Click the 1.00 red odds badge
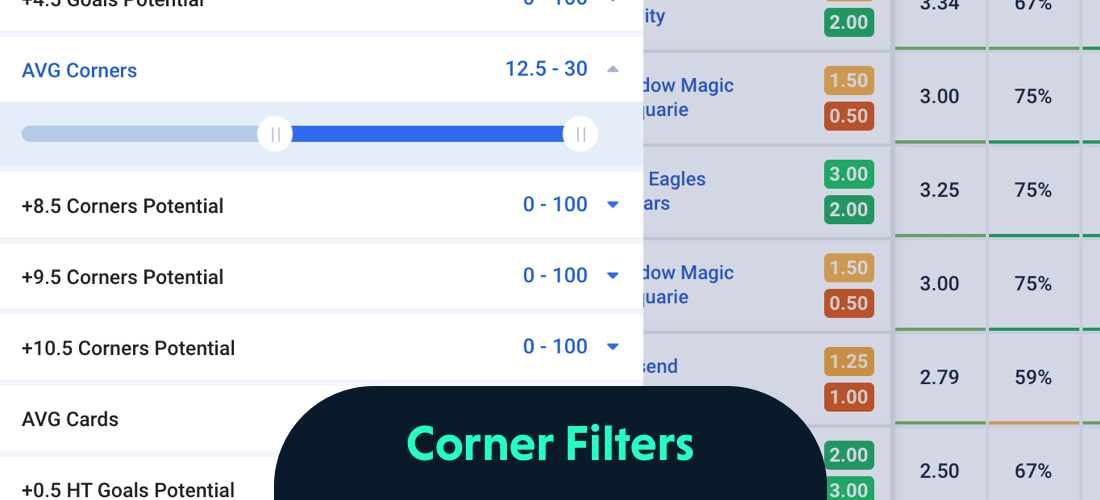Viewport: 1100px width, 500px height. click(x=849, y=396)
